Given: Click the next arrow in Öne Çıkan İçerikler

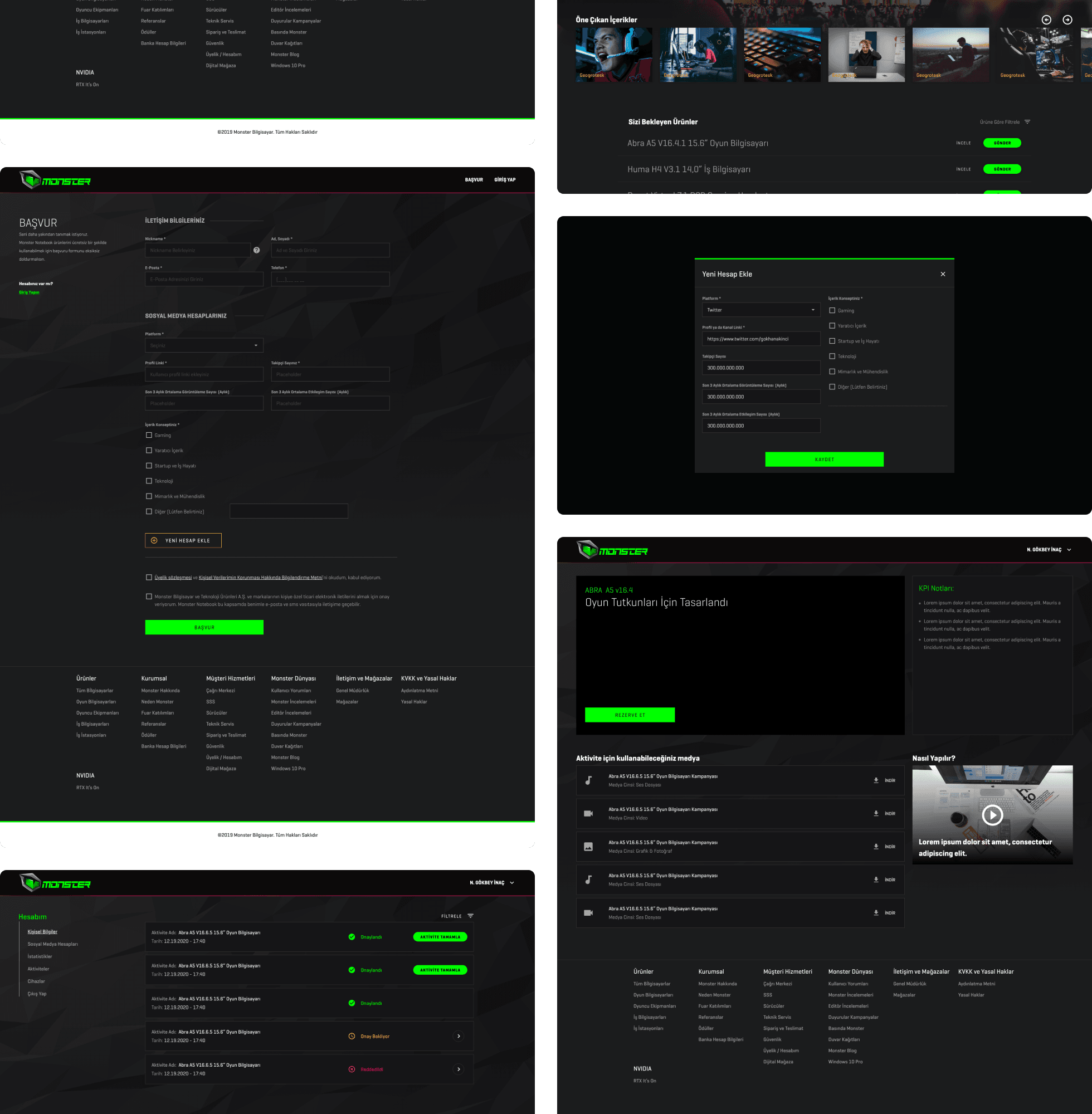Looking at the screenshot, I should [1067, 19].
